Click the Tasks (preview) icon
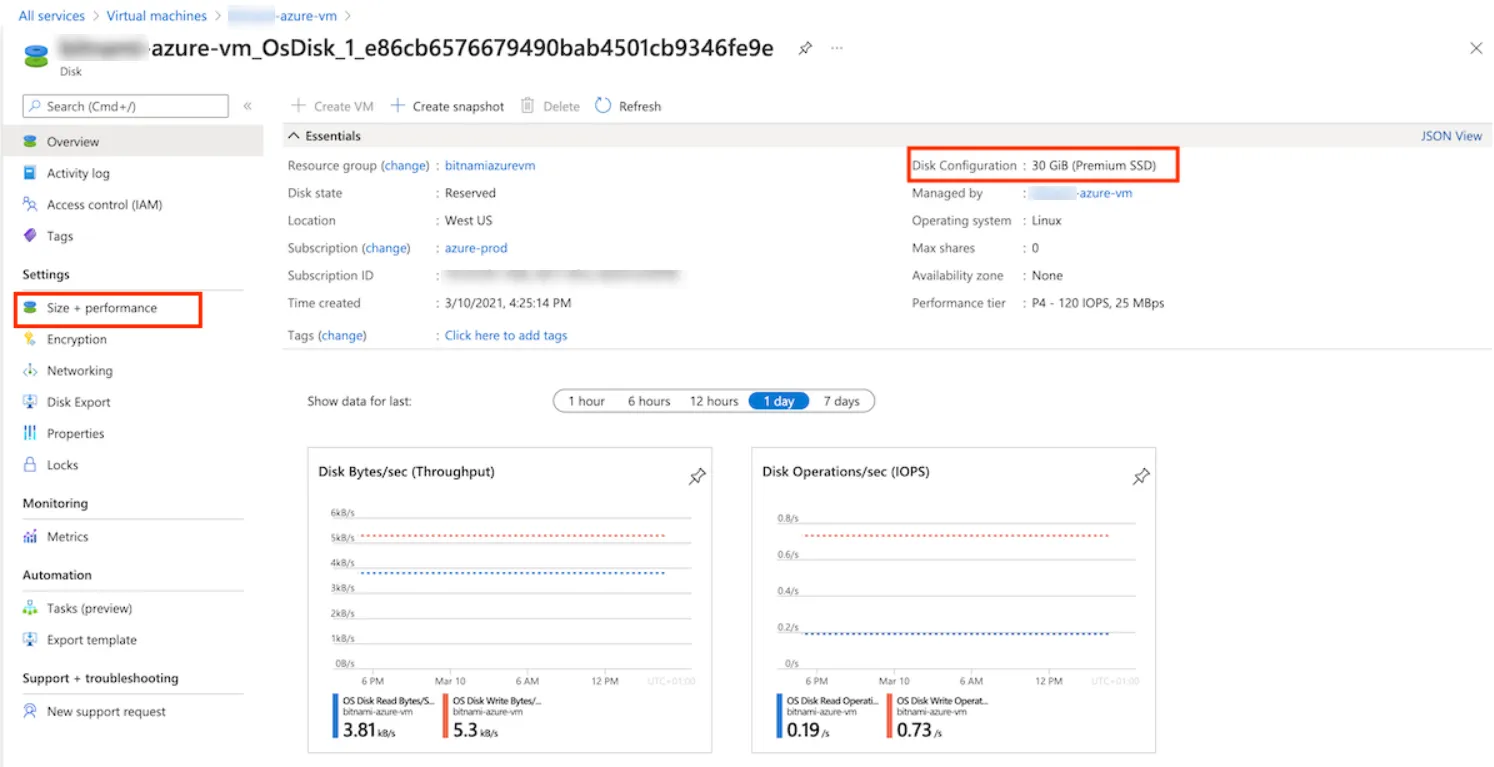The image size is (1494, 767). (x=30, y=608)
